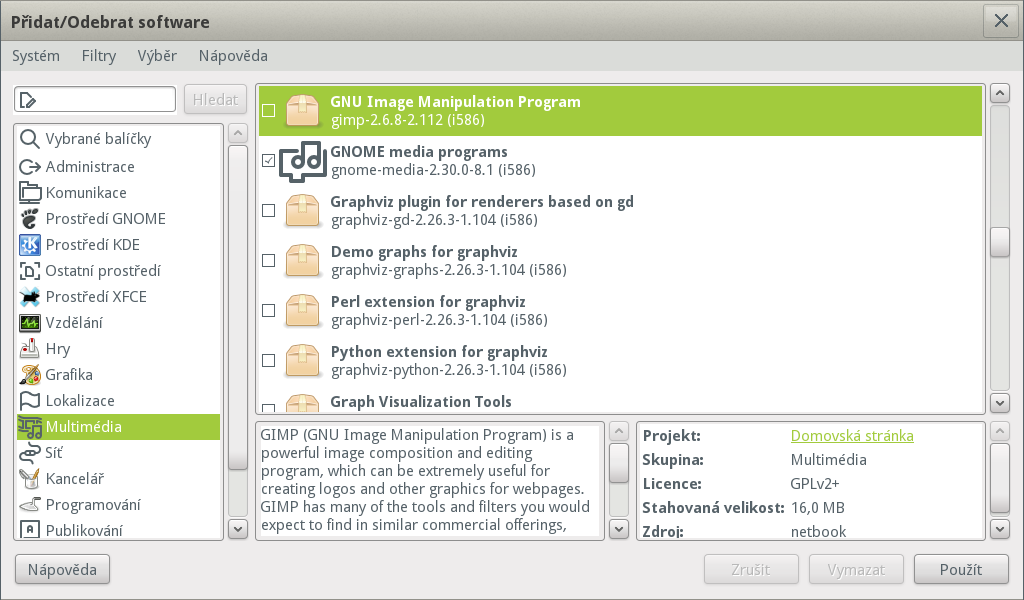Click the graphviz-python package box icon

click(x=302, y=360)
